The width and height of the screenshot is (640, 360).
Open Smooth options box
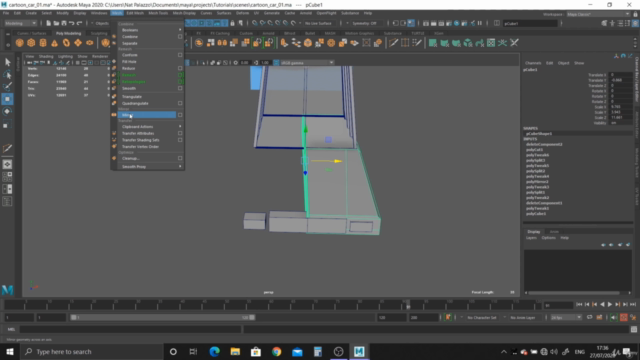pos(180,88)
